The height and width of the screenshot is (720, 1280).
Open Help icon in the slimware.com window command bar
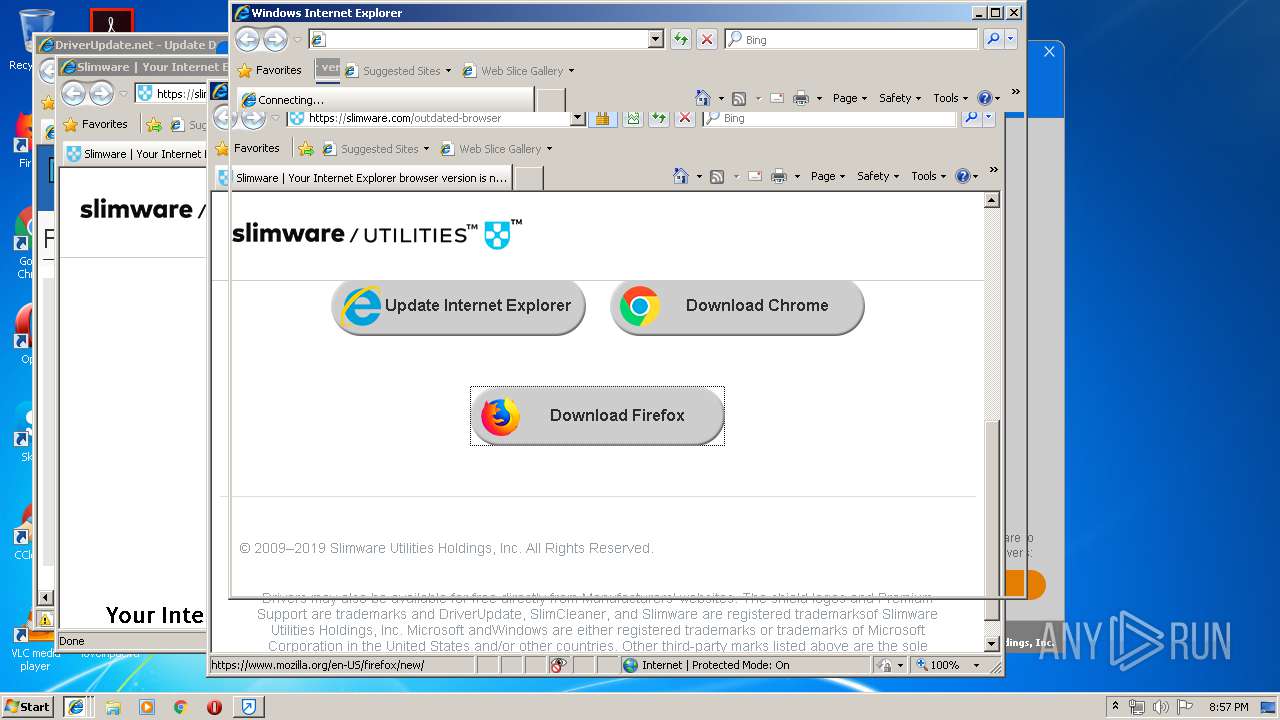click(x=962, y=176)
